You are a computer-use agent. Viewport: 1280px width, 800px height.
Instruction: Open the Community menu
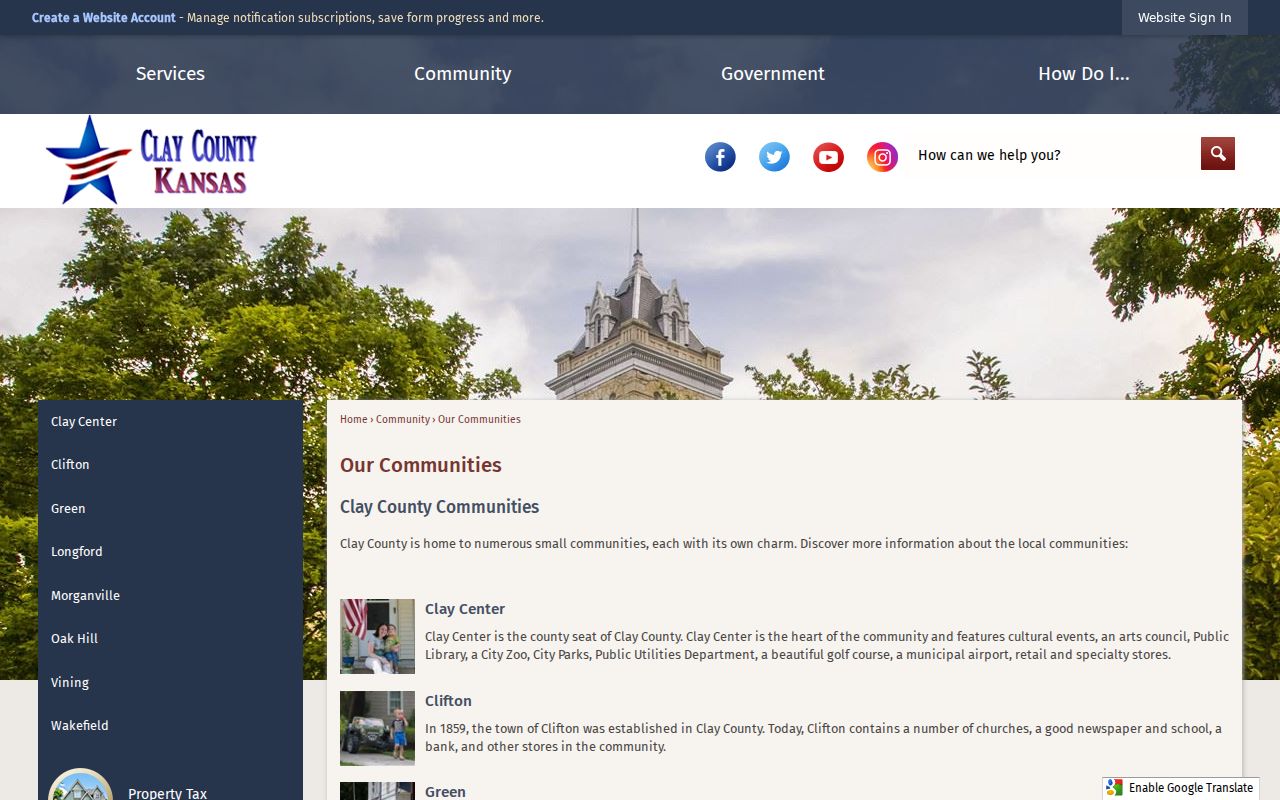[x=463, y=74]
